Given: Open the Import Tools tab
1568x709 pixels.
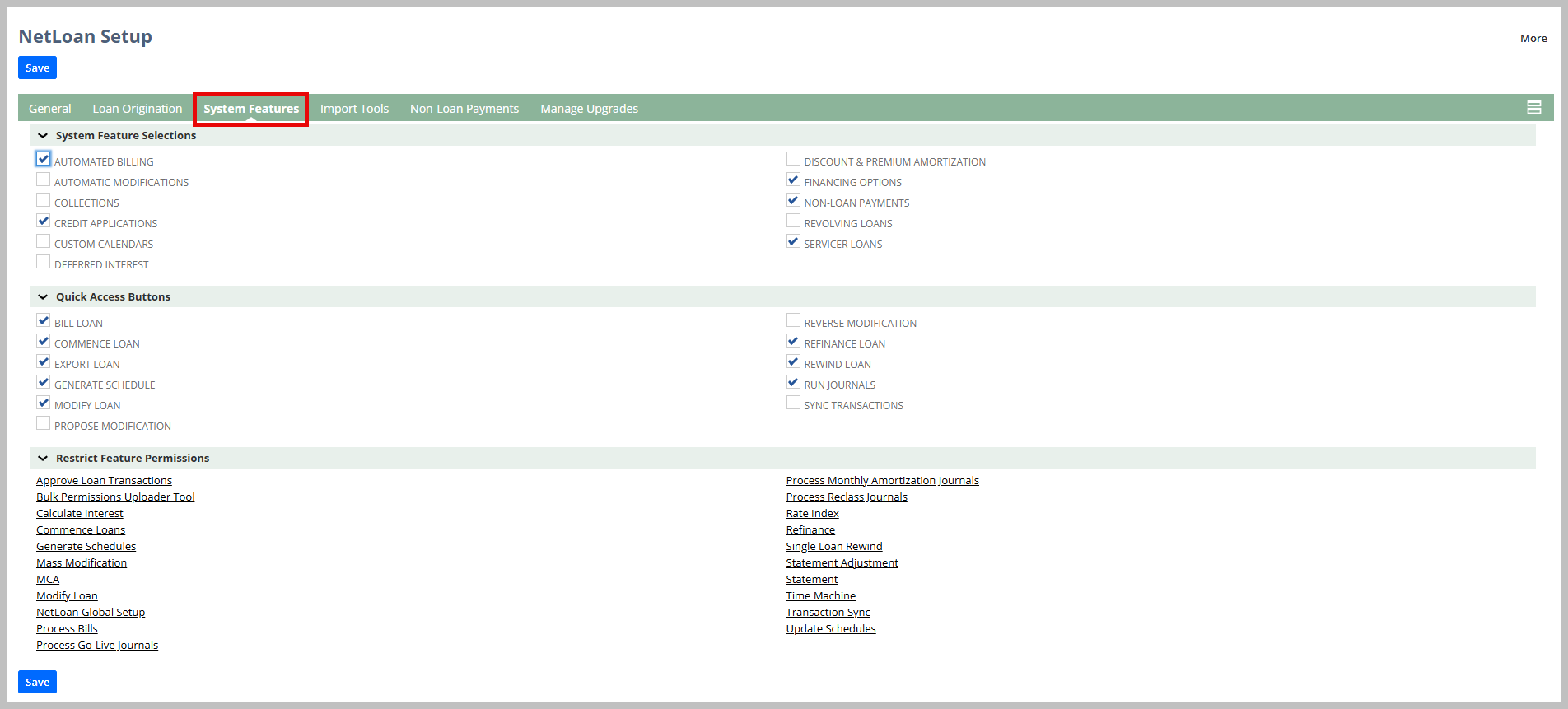Looking at the screenshot, I should pos(354,109).
